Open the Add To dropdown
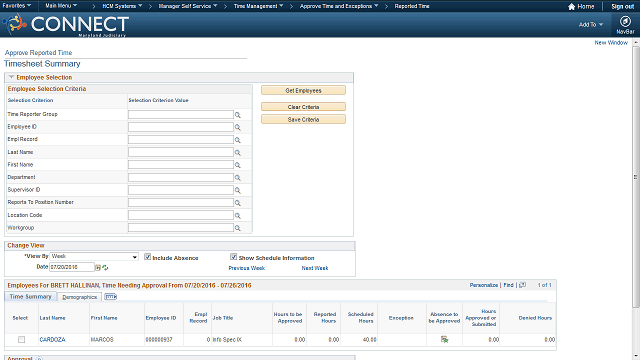 coord(591,24)
